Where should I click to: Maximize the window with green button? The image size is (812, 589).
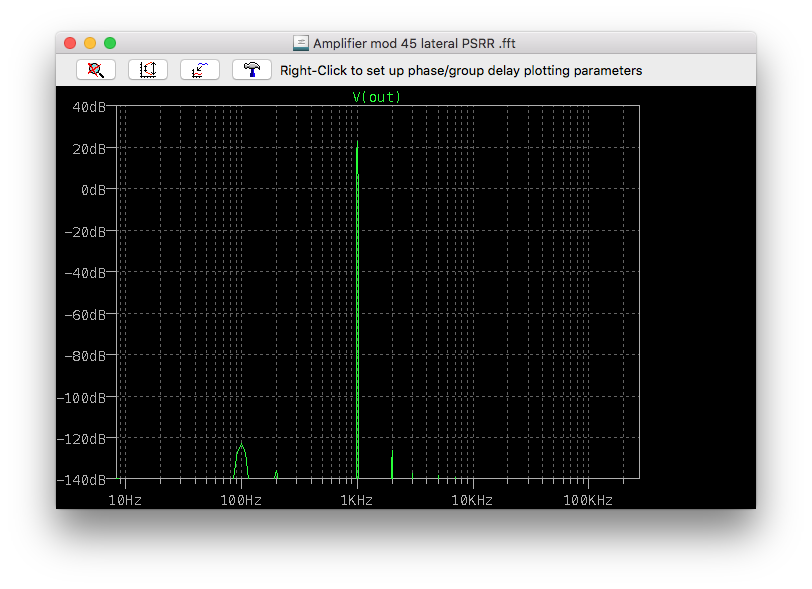pyautogui.click(x=110, y=43)
